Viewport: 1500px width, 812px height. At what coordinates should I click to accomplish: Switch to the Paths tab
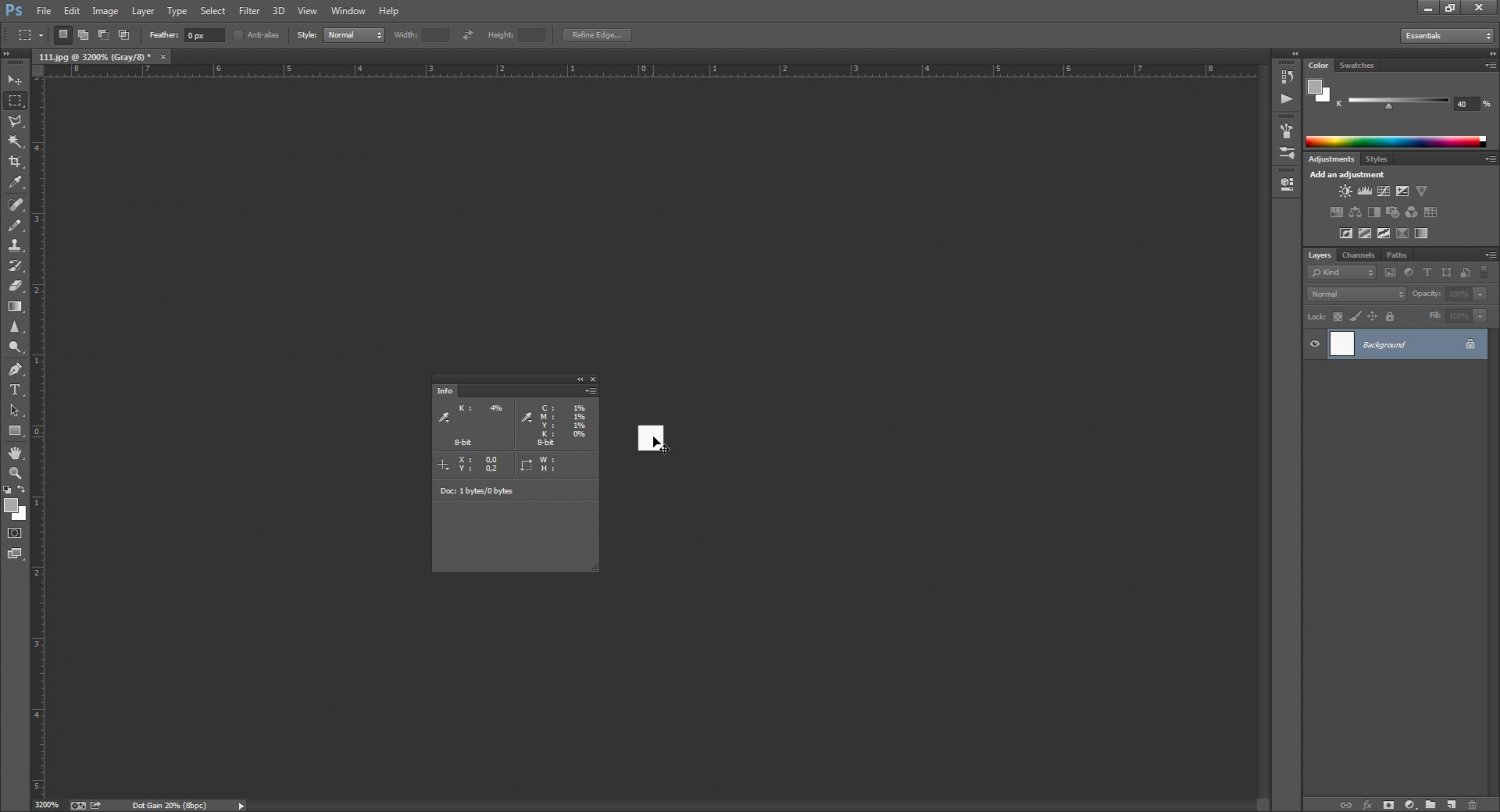(1396, 255)
